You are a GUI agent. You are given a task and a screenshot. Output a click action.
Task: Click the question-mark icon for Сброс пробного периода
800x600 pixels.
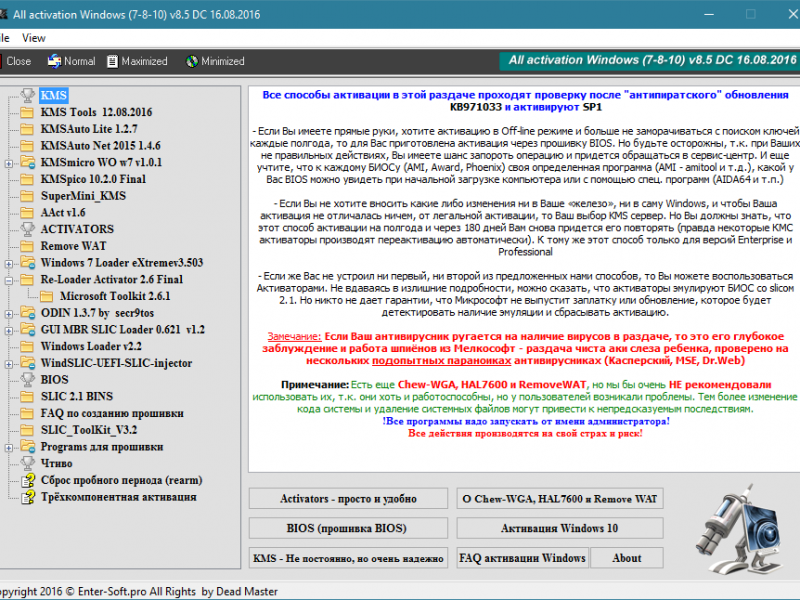(x=28, y=480)
